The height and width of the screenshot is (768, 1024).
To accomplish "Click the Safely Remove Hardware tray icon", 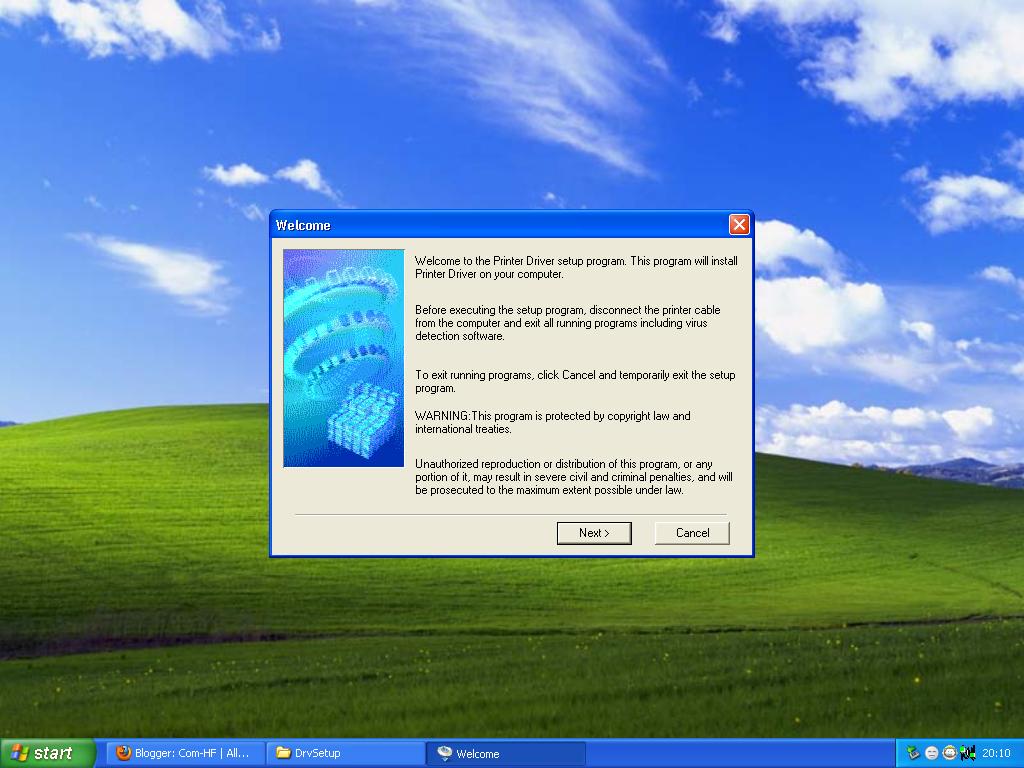I will (914, 754).
